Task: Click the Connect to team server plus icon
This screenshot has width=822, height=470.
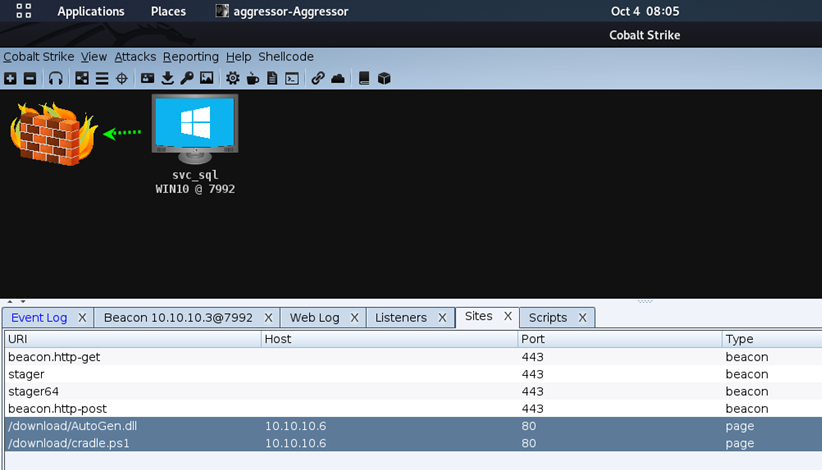Action: click(10, 79)
